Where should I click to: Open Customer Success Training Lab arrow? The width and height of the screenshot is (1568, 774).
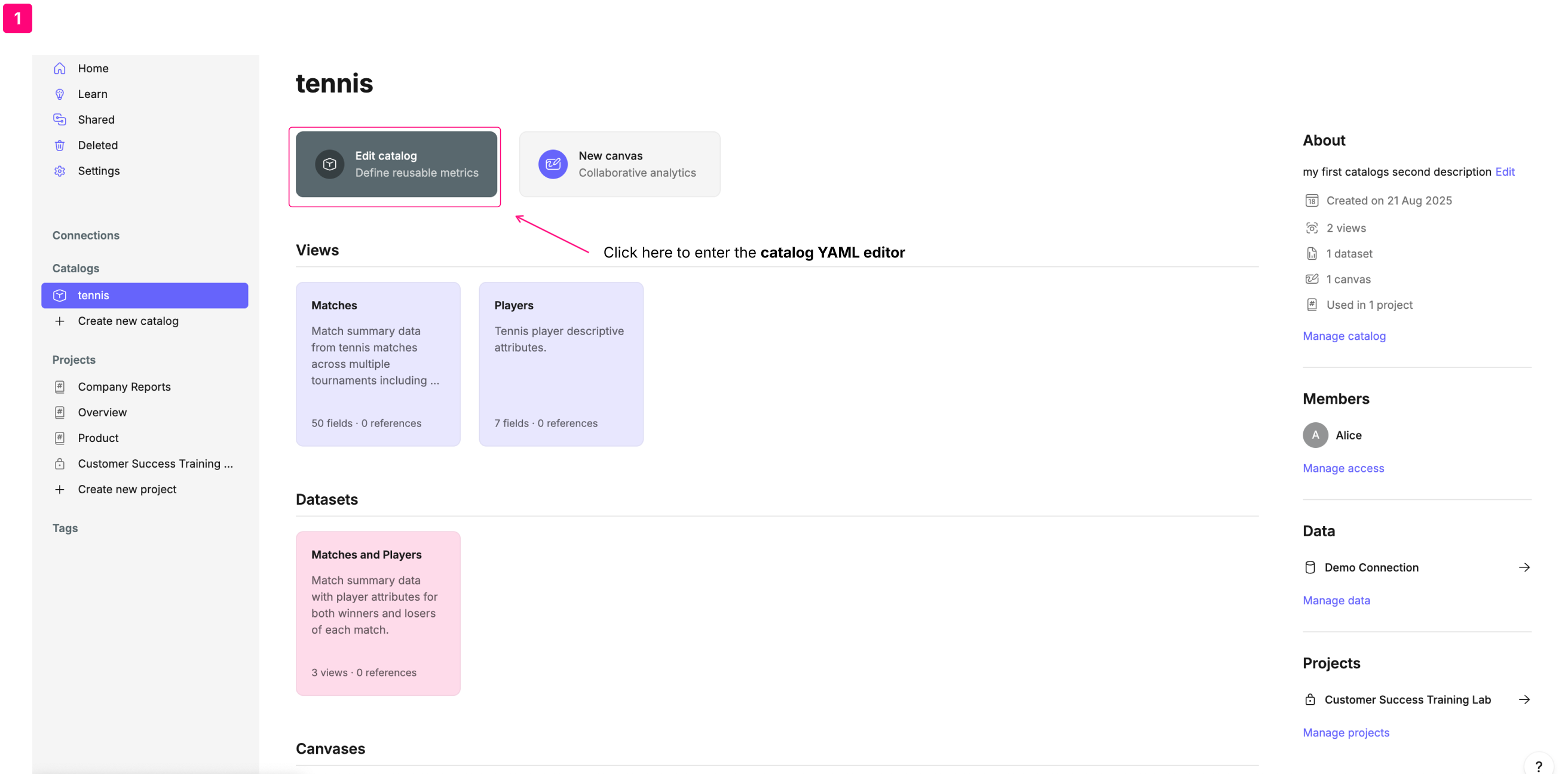[1524, 699]
